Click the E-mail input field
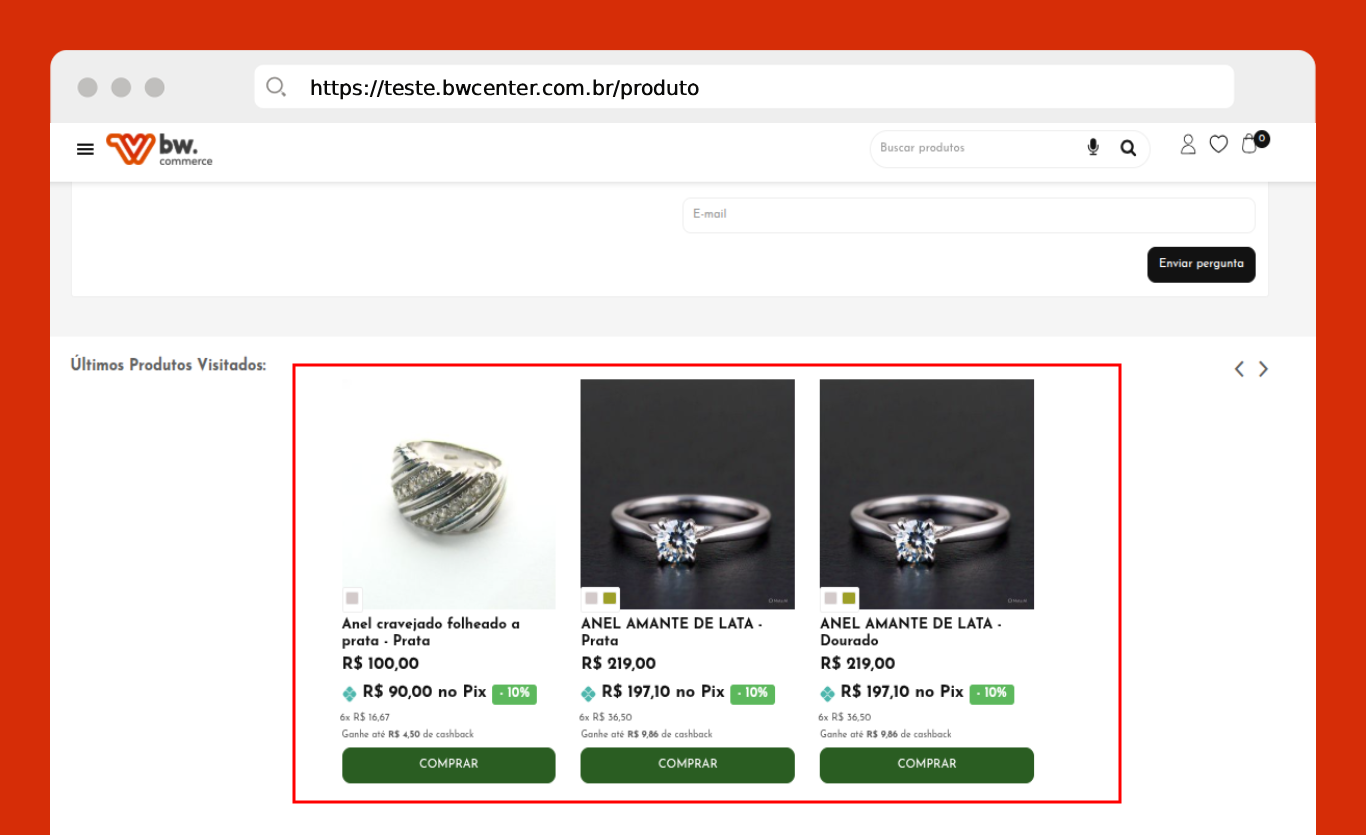The image size is (1366, 835). [968, 215]
